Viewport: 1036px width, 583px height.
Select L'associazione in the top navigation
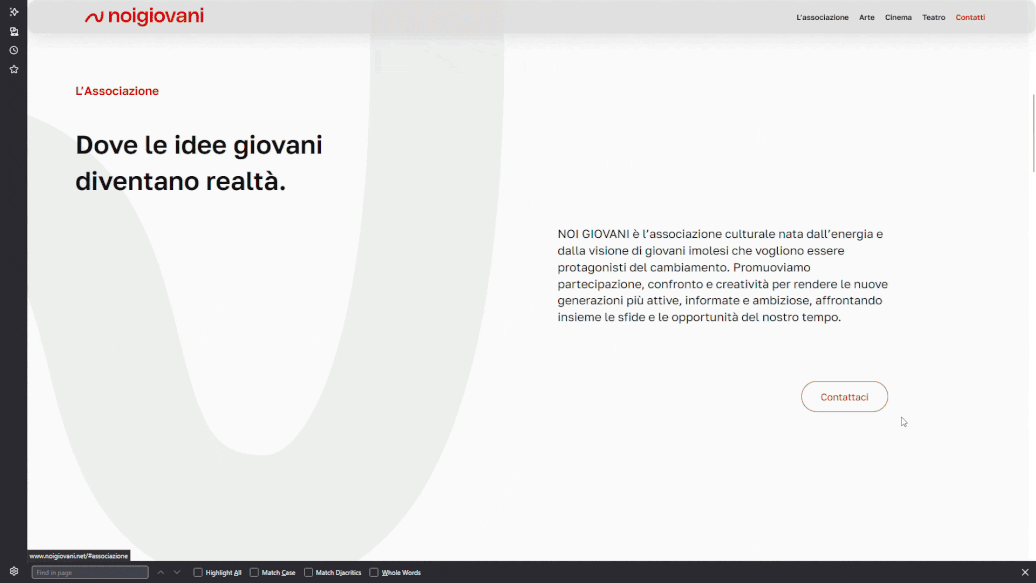[821, 17]
